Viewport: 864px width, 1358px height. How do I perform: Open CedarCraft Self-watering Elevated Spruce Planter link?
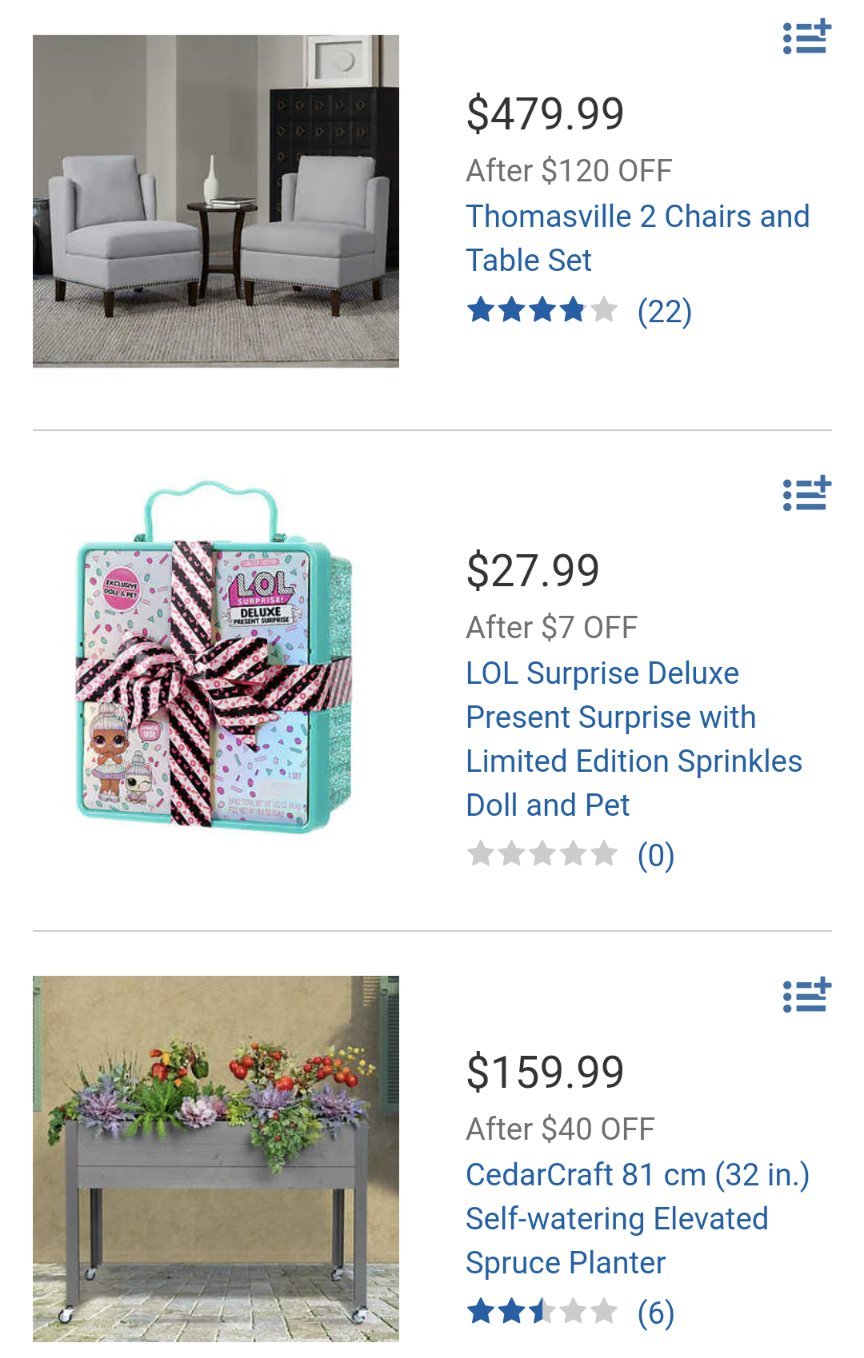[638, 1218]
